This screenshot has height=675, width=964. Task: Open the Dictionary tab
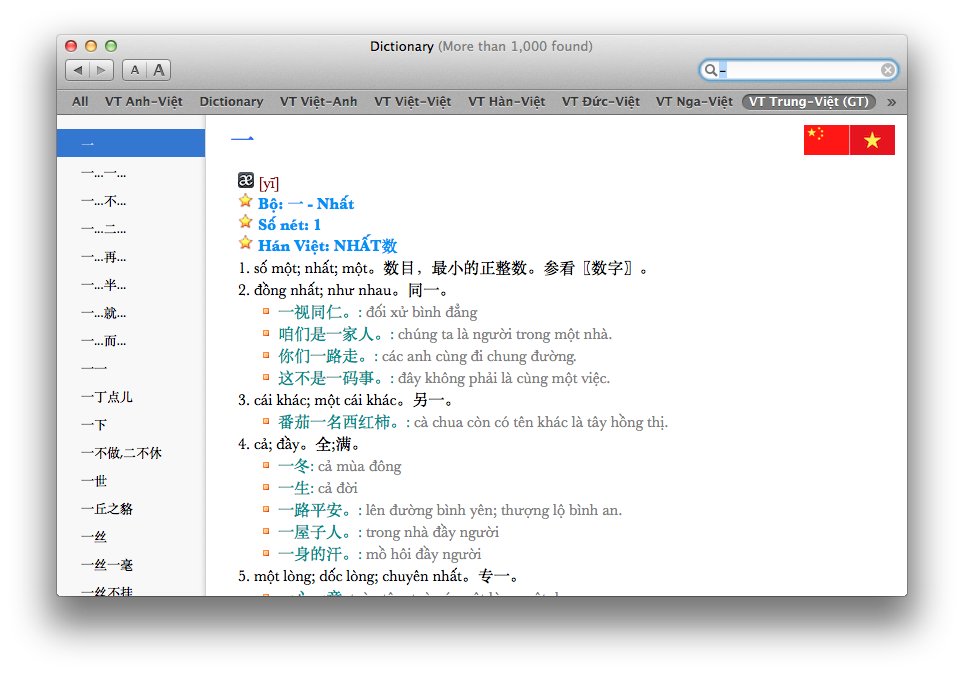[x=231, y=102]
